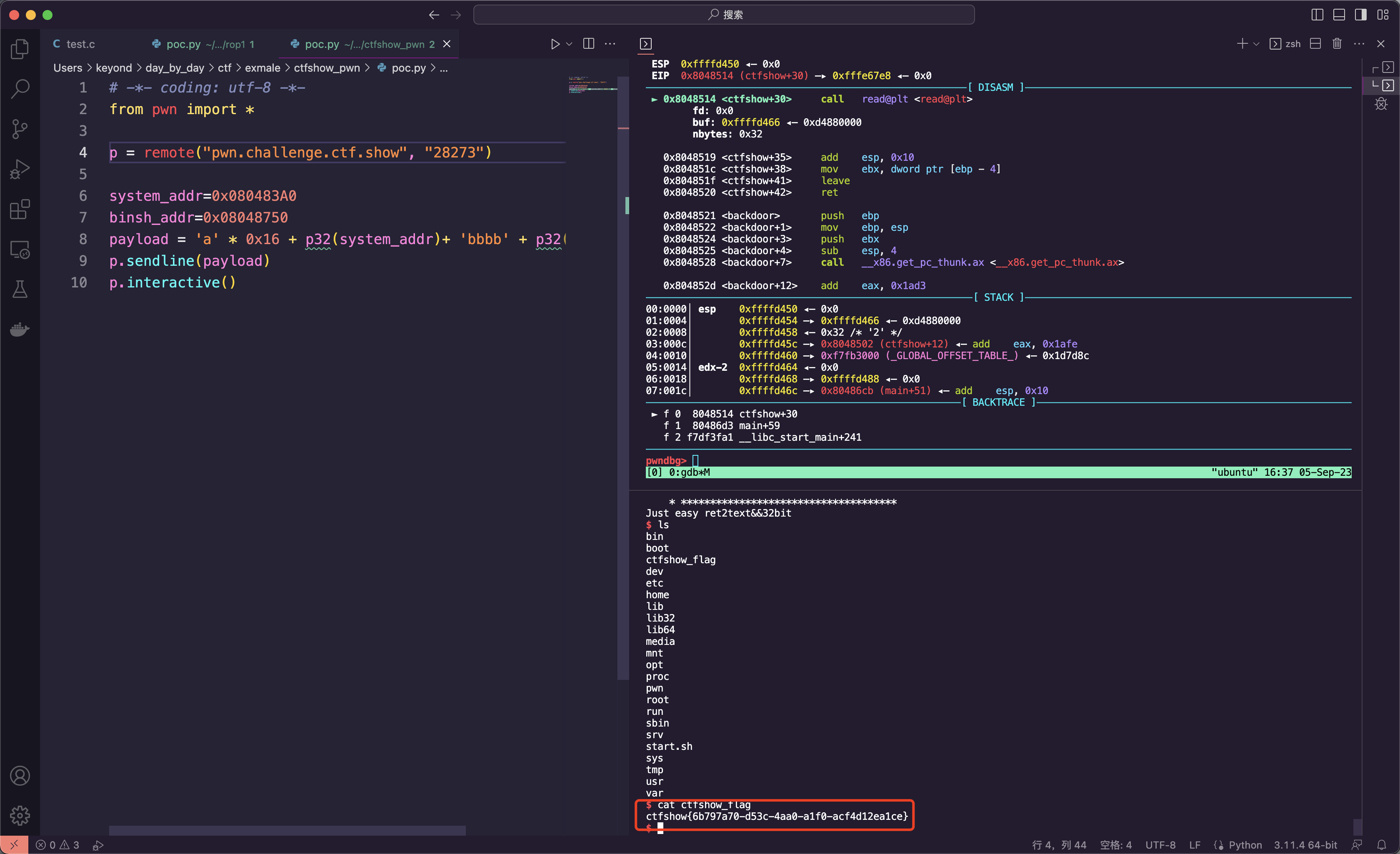This screenshot has width=1400, height=854.
Task: Open the Docker view in activity bar
Action: (20, 330)
